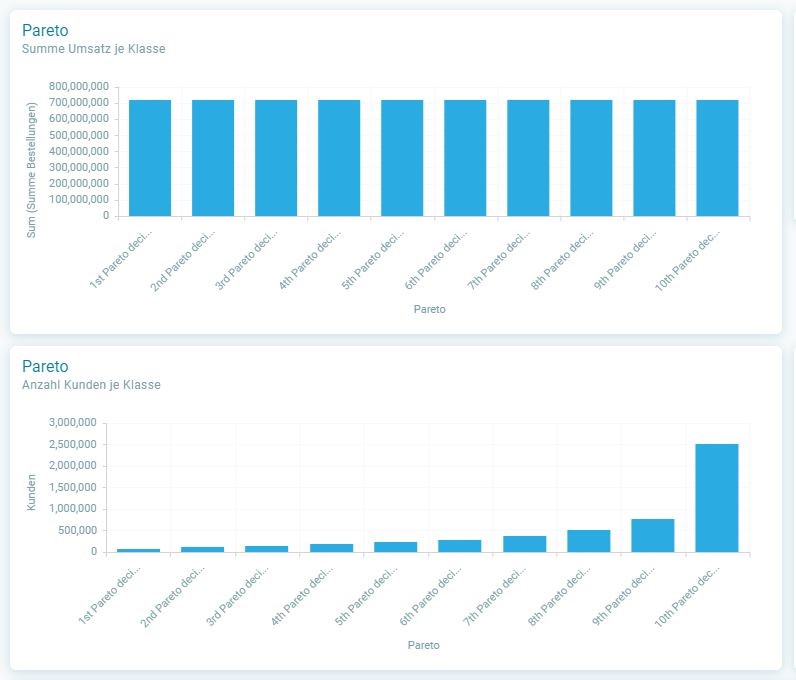Click the 1st Pareto decile bar in Summe Umsatz chart
This screenshot has width=796, height=680.
tap(150, 158)
